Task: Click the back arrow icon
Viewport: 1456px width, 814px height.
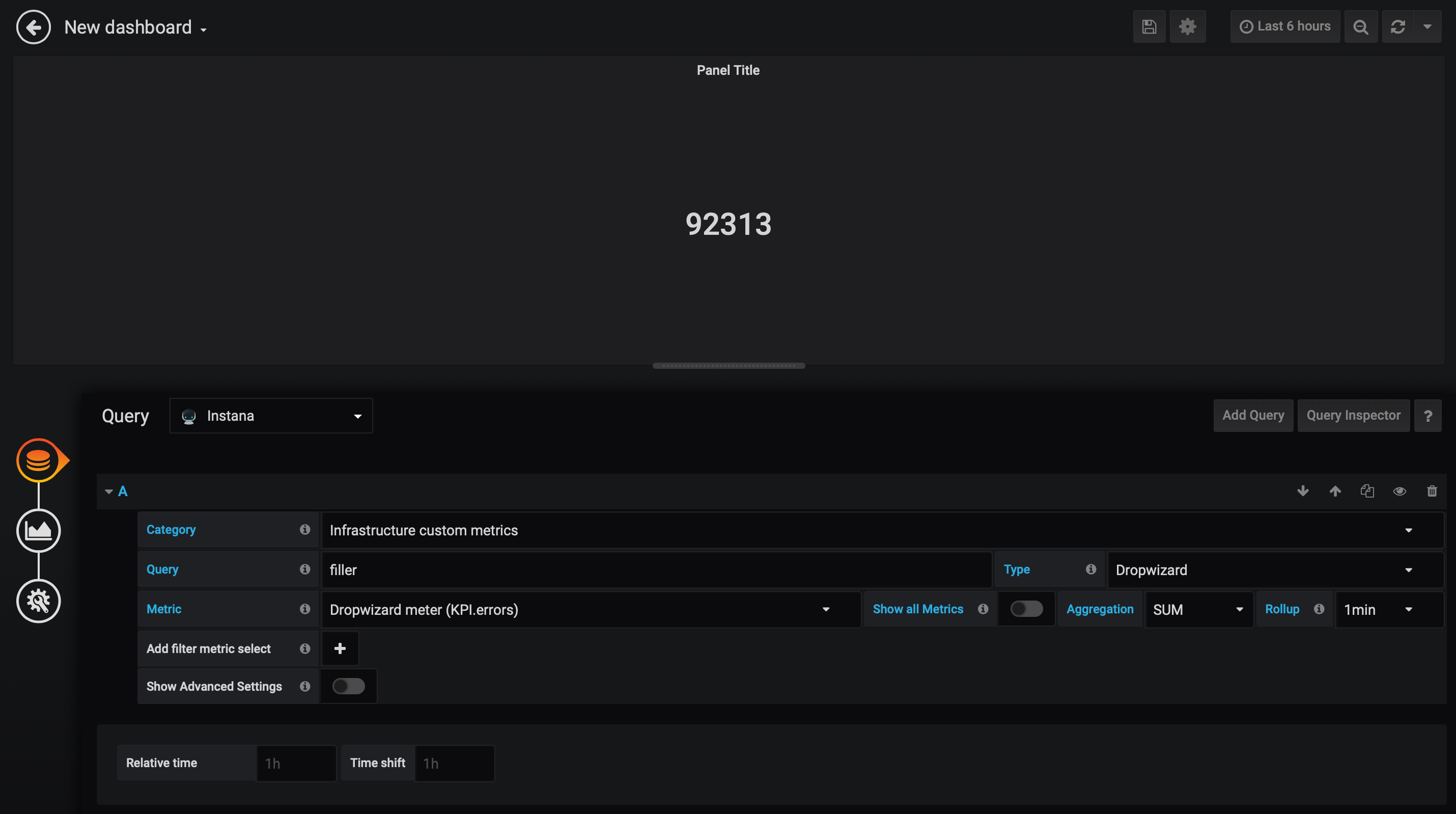Action: click(34, 26)
